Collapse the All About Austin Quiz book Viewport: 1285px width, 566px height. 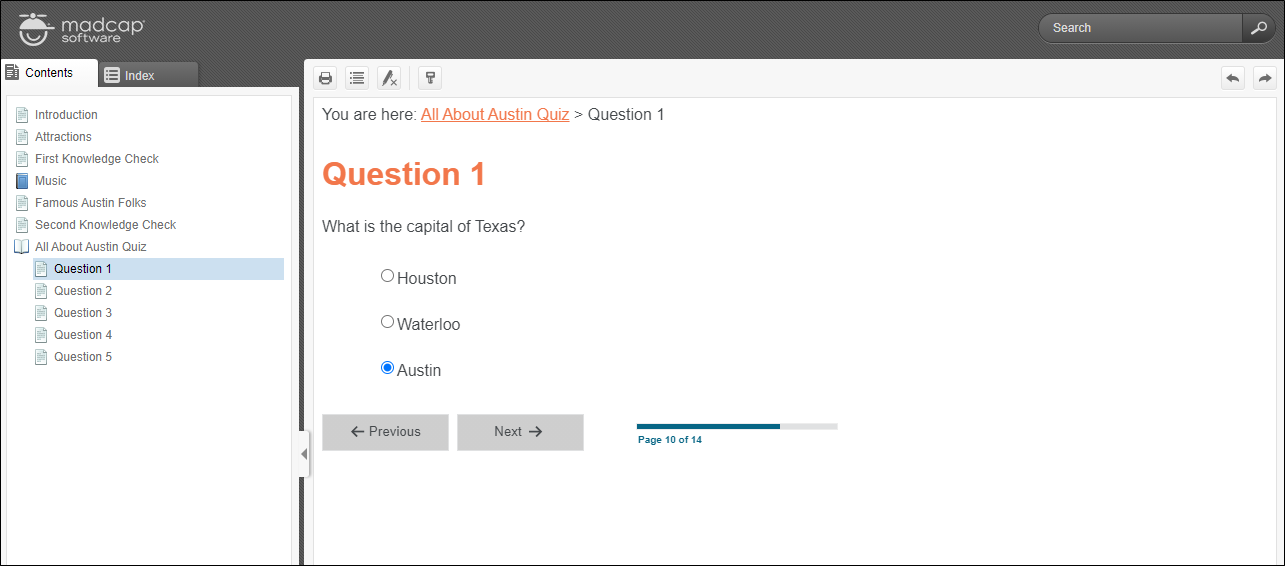(22, 247)
